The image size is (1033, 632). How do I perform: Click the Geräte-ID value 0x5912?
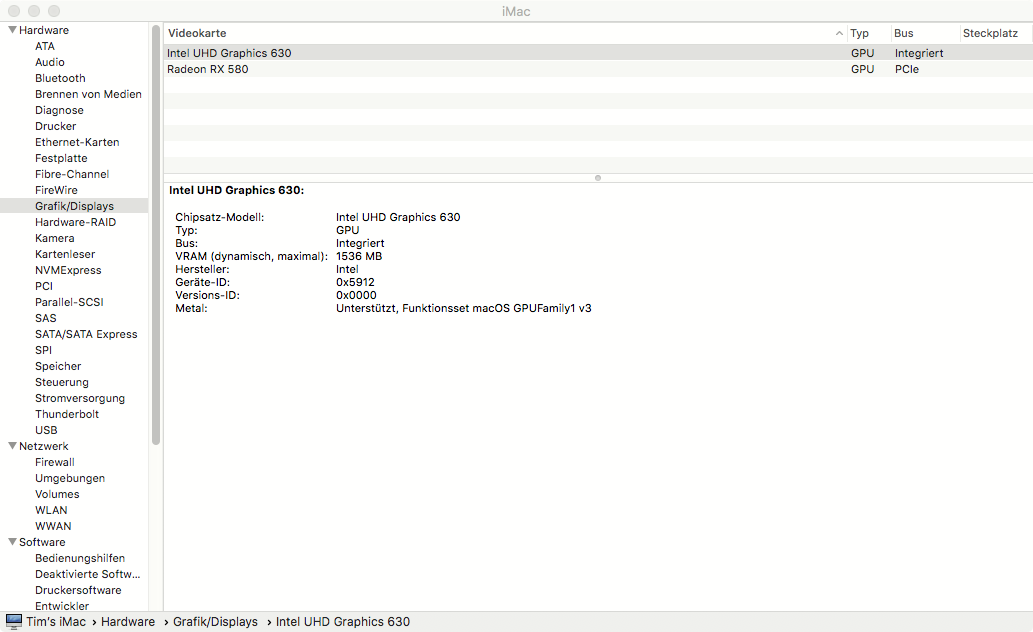355,282
